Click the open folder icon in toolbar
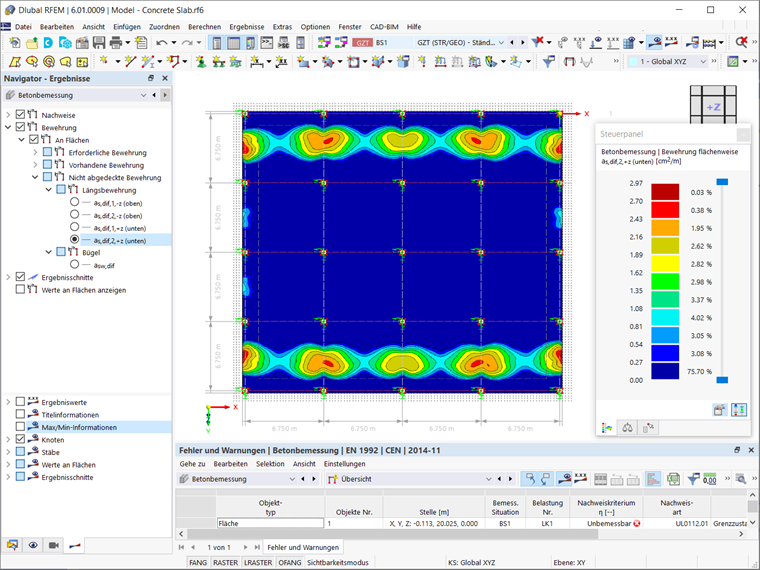 32,43
